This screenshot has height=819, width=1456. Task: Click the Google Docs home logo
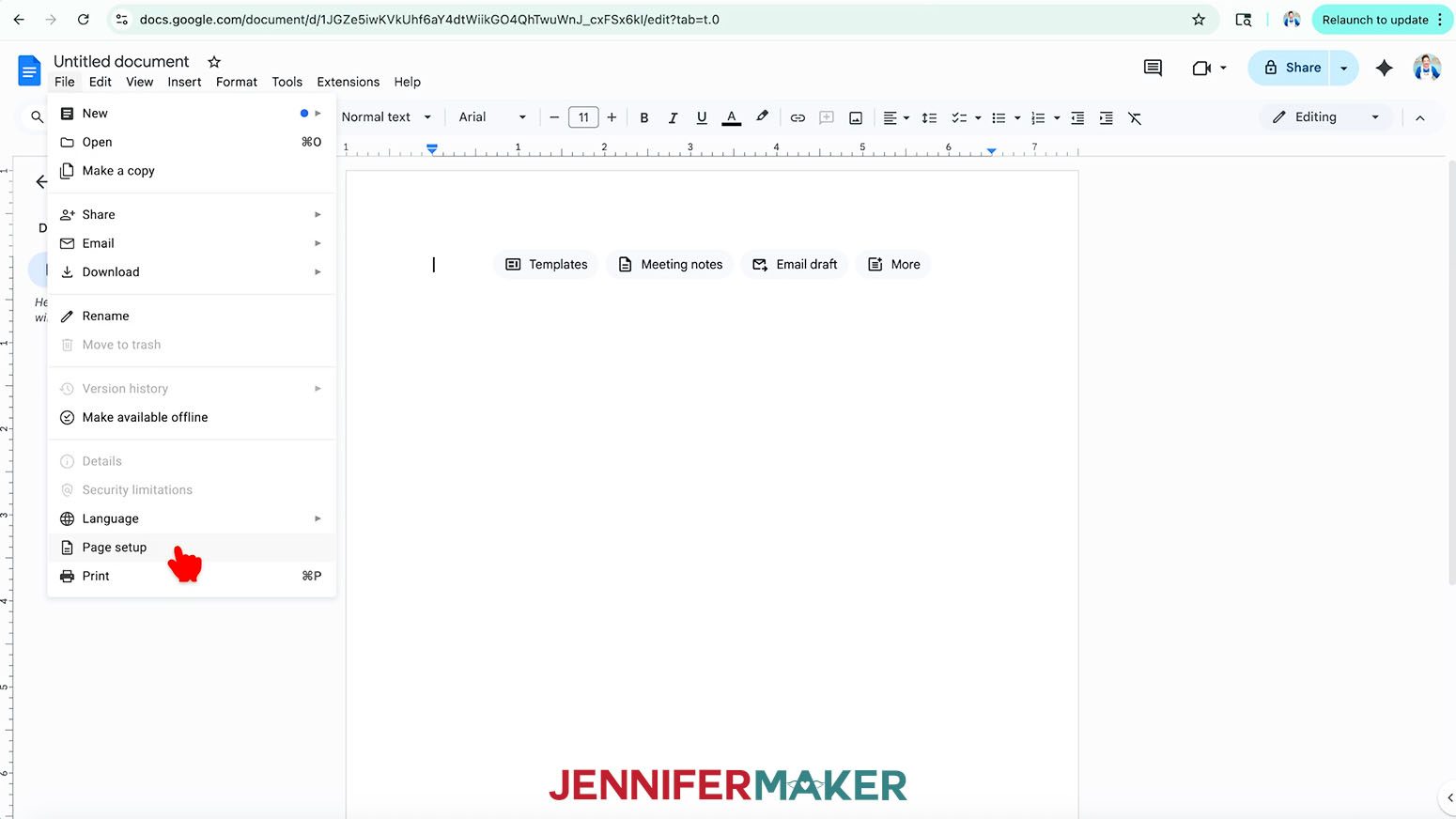point(30,70)
